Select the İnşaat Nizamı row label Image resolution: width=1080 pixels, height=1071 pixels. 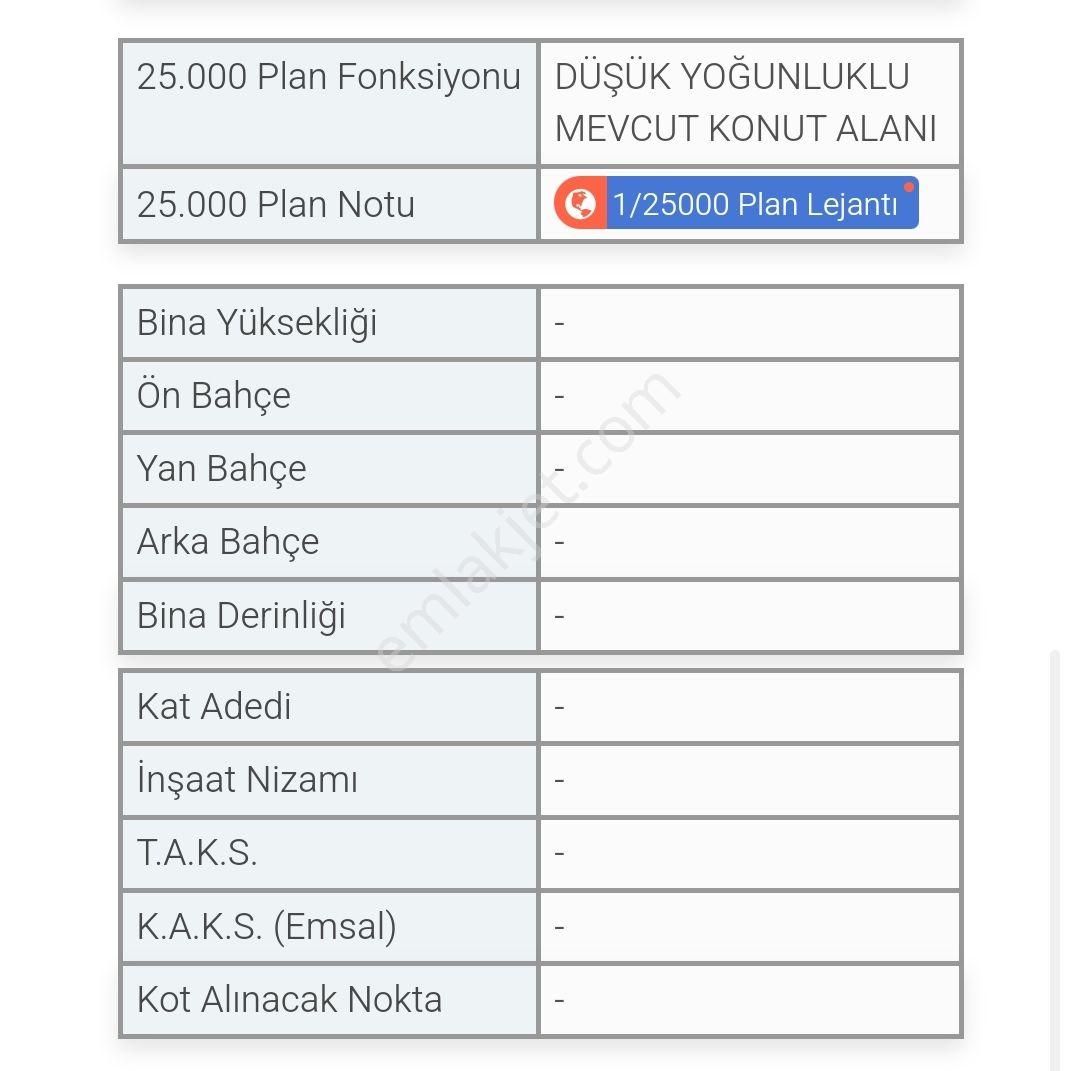pyautogui.click(x=247, y=780)
